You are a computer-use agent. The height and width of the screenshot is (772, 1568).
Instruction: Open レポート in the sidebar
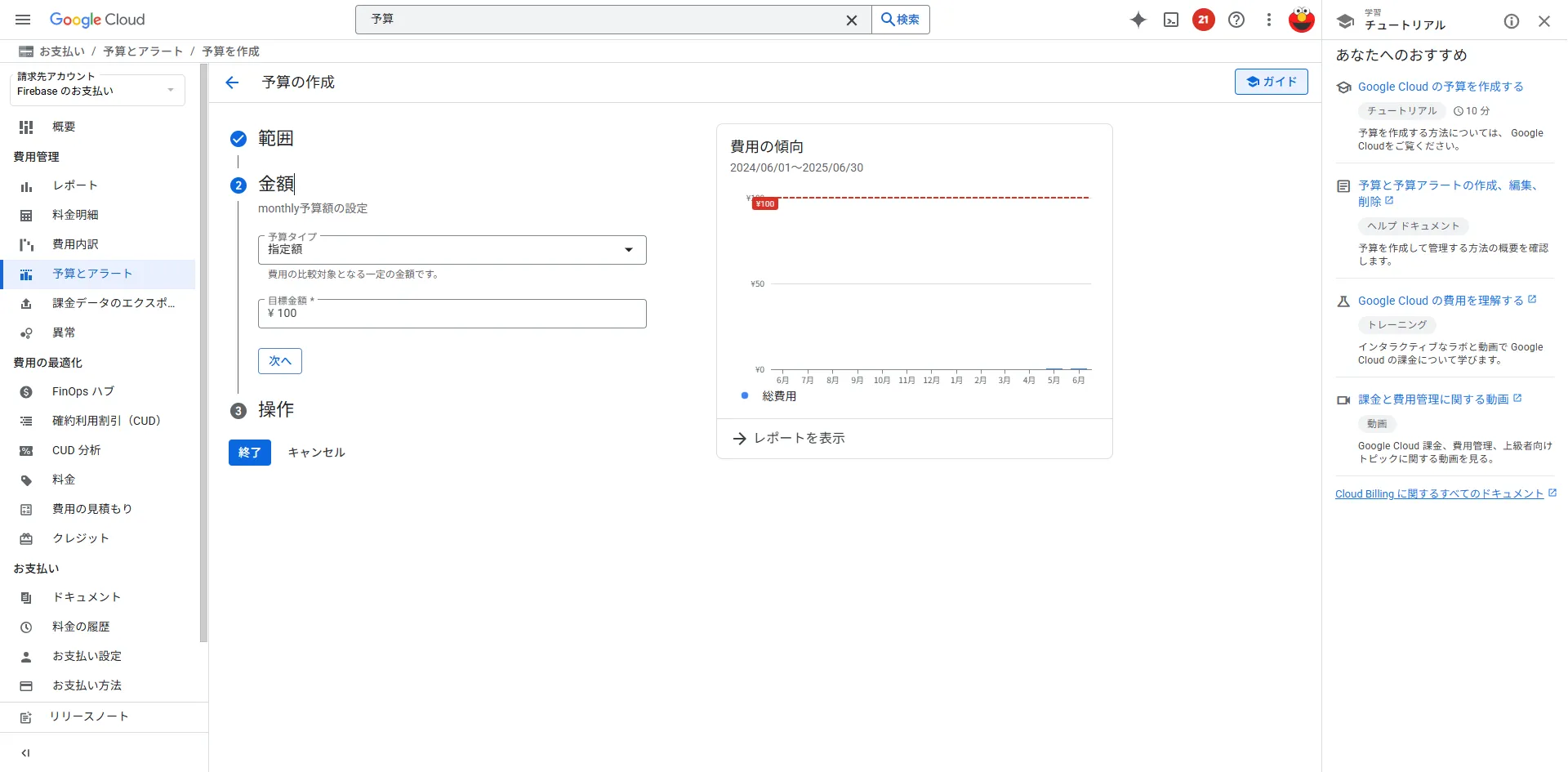tap(75, 185)
